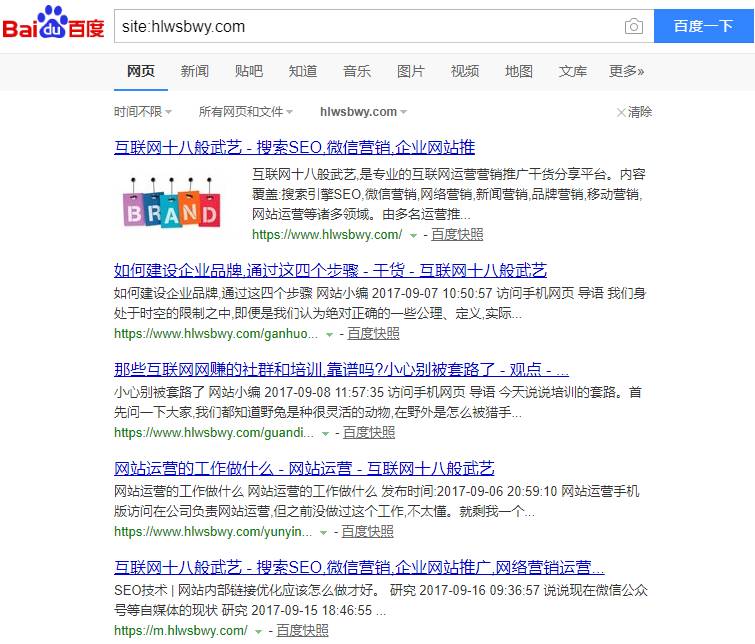Open 百度快照 for the ganhuo result
The width and height of the screenshot is (755, 644).
pos(373,334)
